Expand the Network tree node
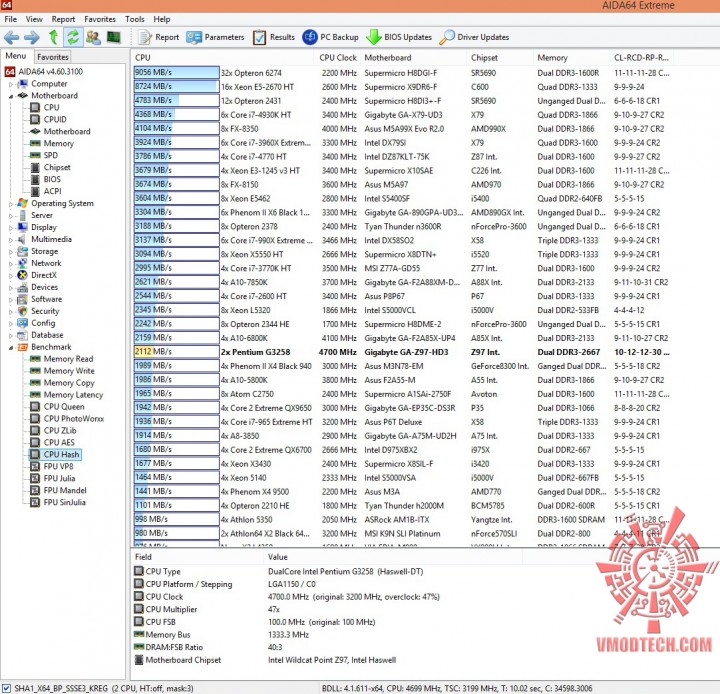 [x=11, y=264]
